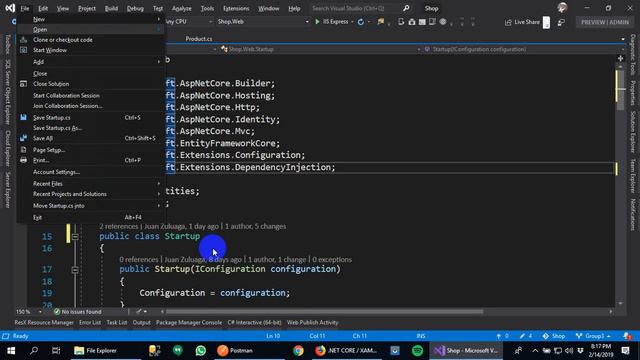
Task: Open the Extensions menu
Action: 236,8
